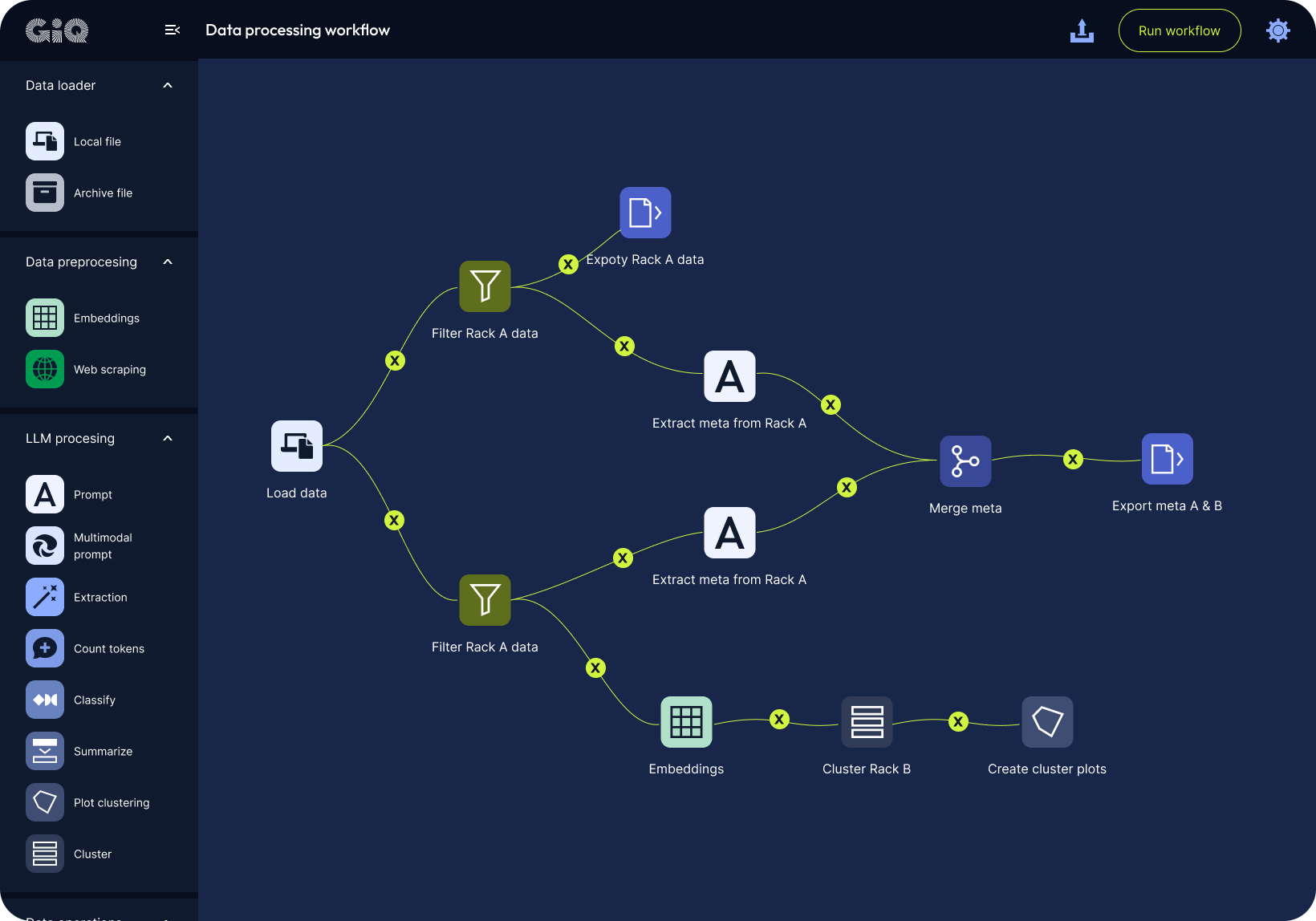The image size is (1316, 921).
Task: Select the Export meta A & B node
Action: point(1167,459)
